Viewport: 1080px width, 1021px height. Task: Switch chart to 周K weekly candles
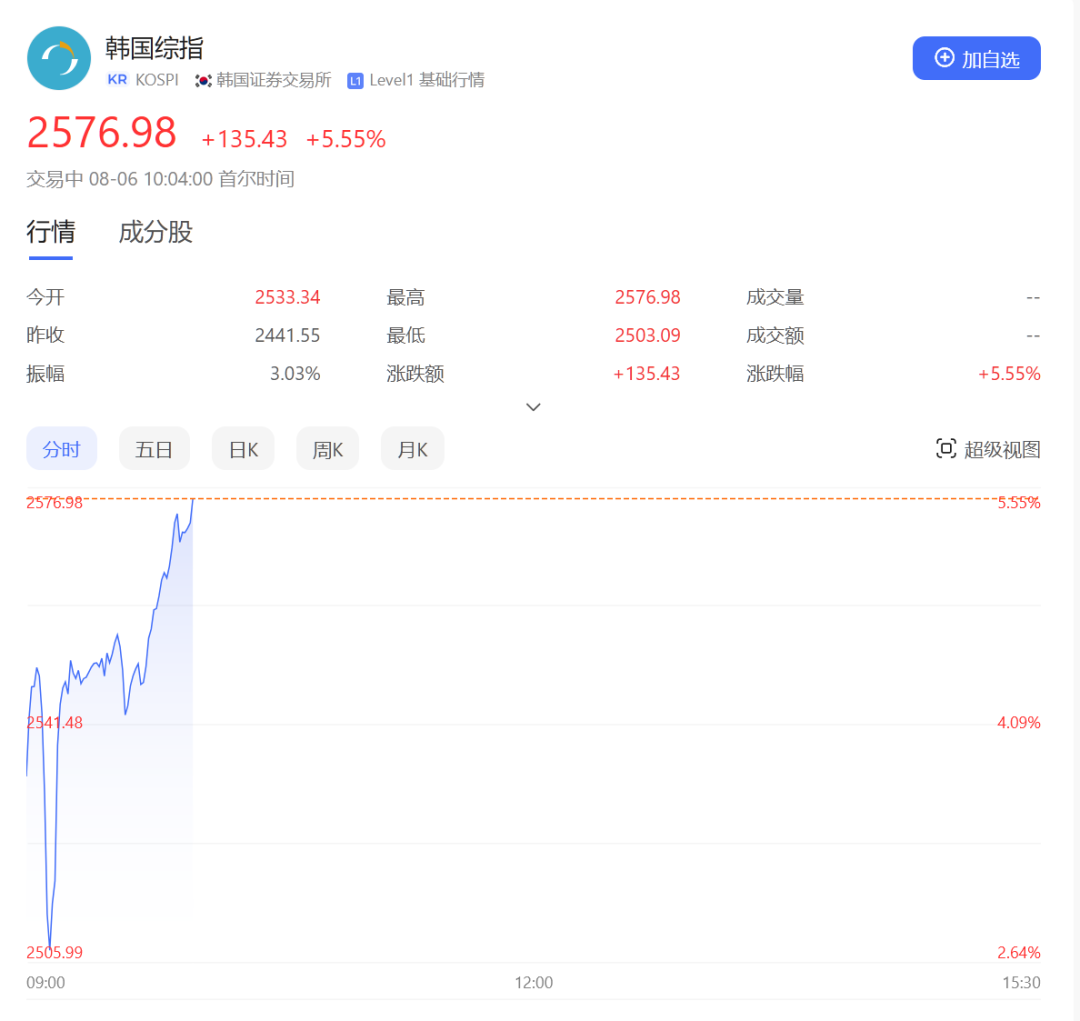click(327, 449)
